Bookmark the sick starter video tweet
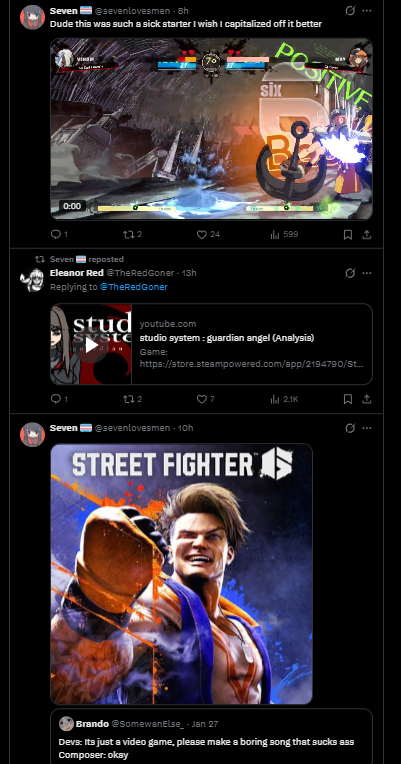The height and width of the screenshot is (764, 401). point(348,235)
